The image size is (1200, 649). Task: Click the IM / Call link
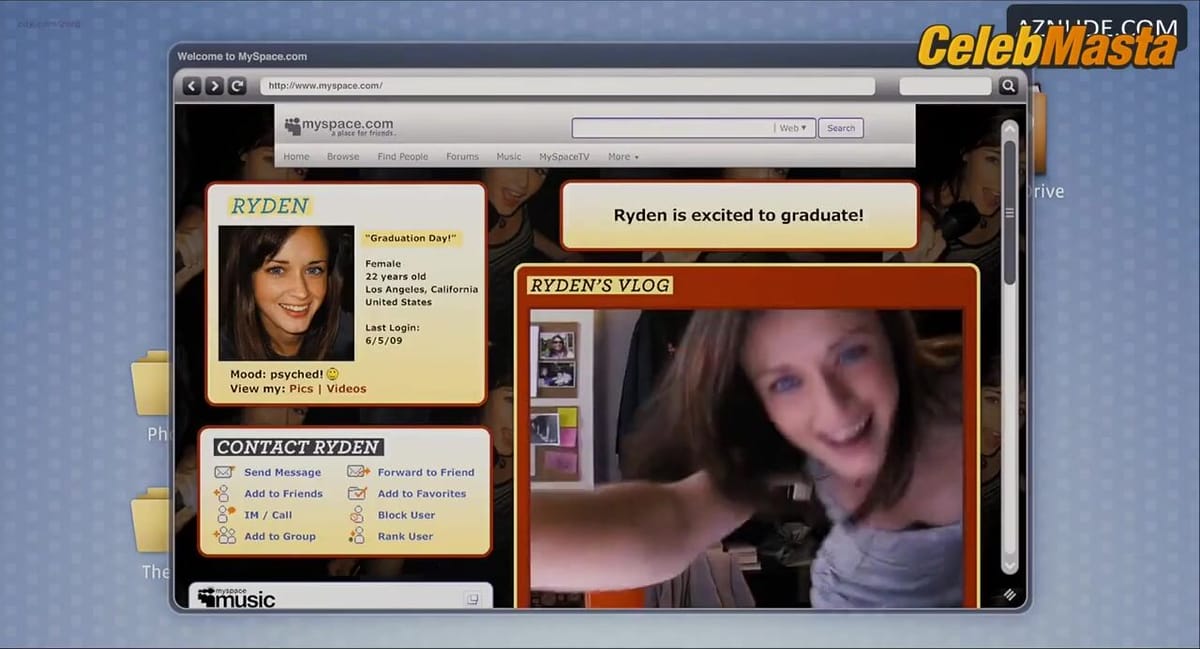(x=268, y=515)
